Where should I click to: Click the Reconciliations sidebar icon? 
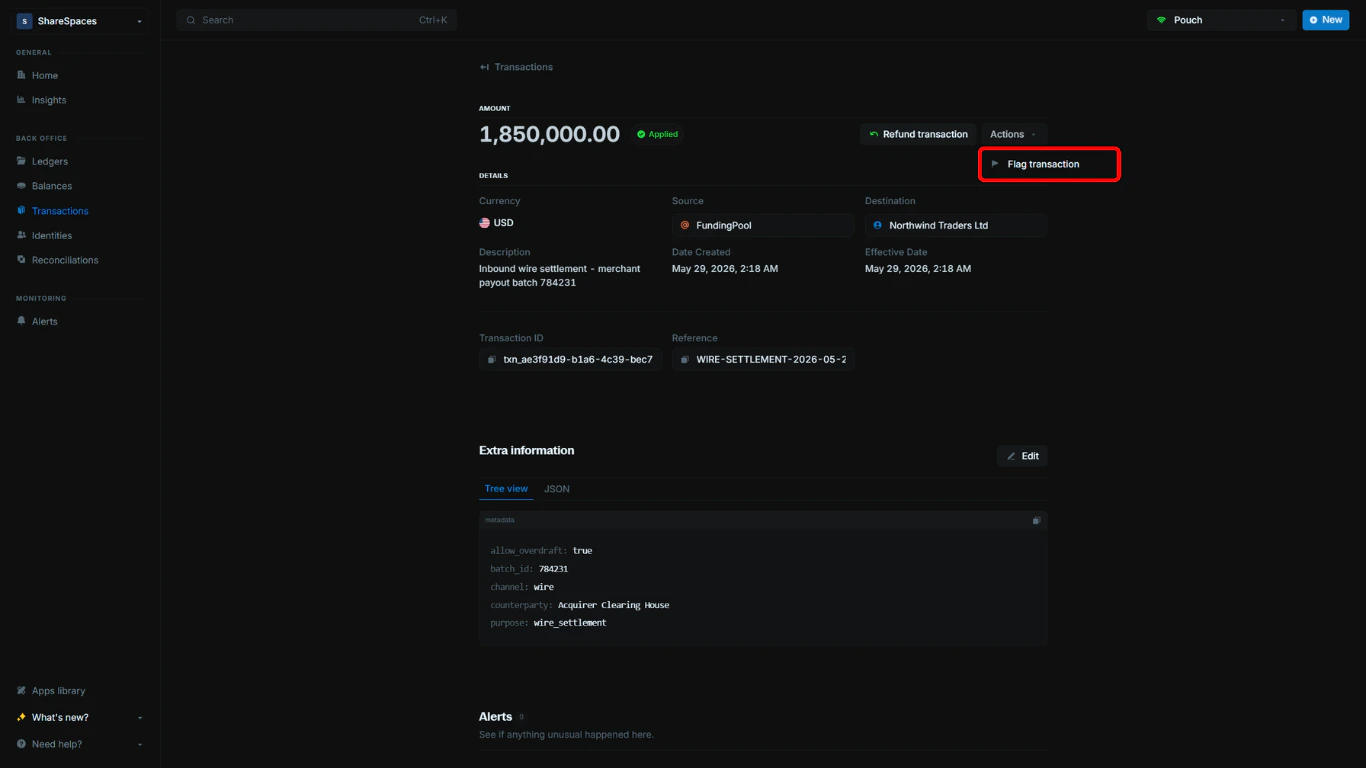(22, 260)
